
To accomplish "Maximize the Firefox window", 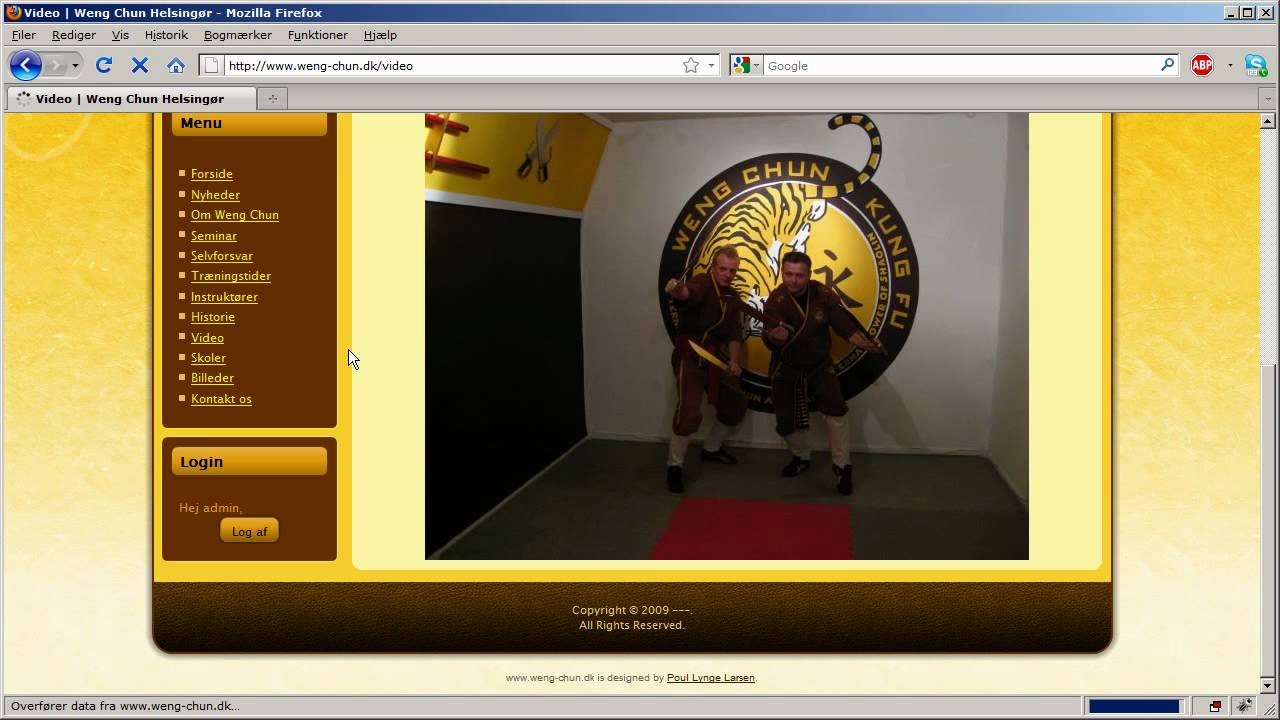I will coord(1247,13).
